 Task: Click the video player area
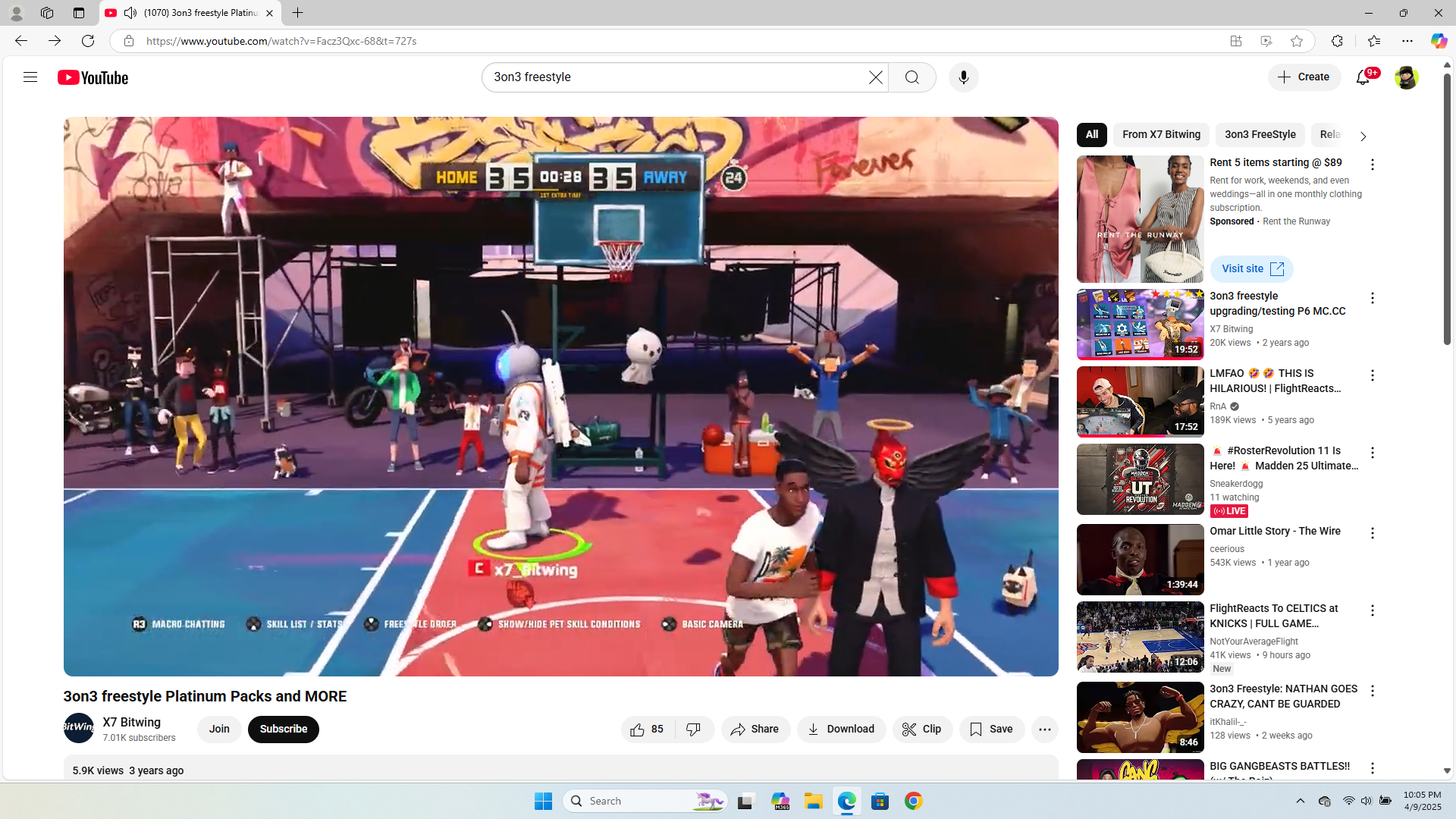[561, 397]
